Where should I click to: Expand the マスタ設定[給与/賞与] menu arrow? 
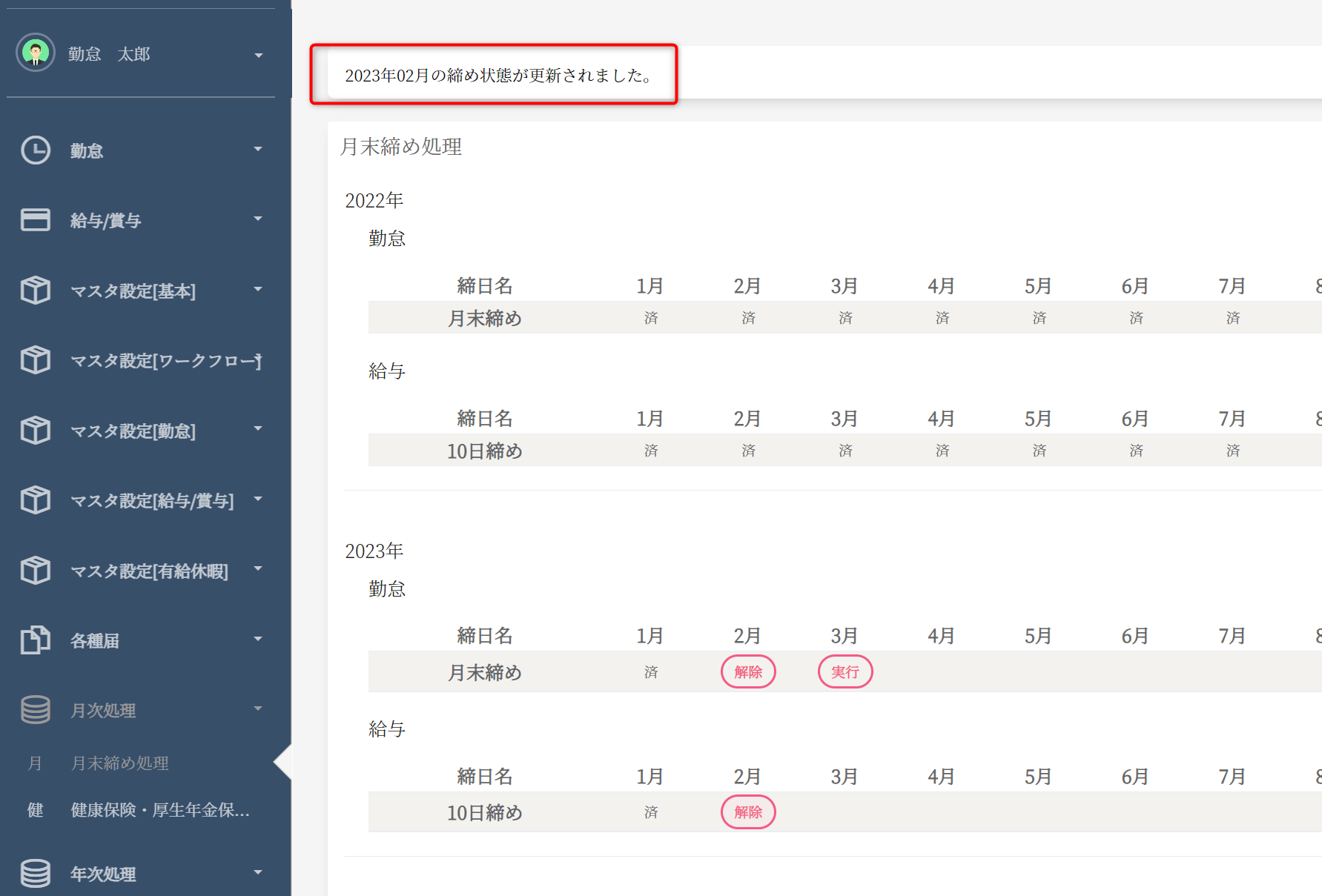(258, 499)
